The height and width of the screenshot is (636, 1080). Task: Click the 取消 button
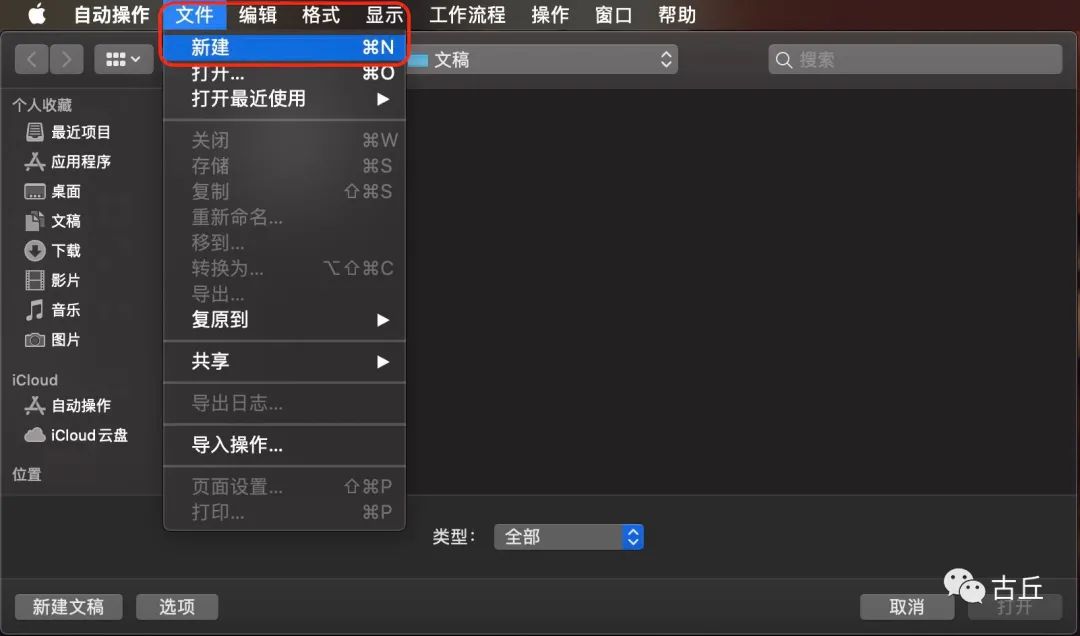point(906,606)
